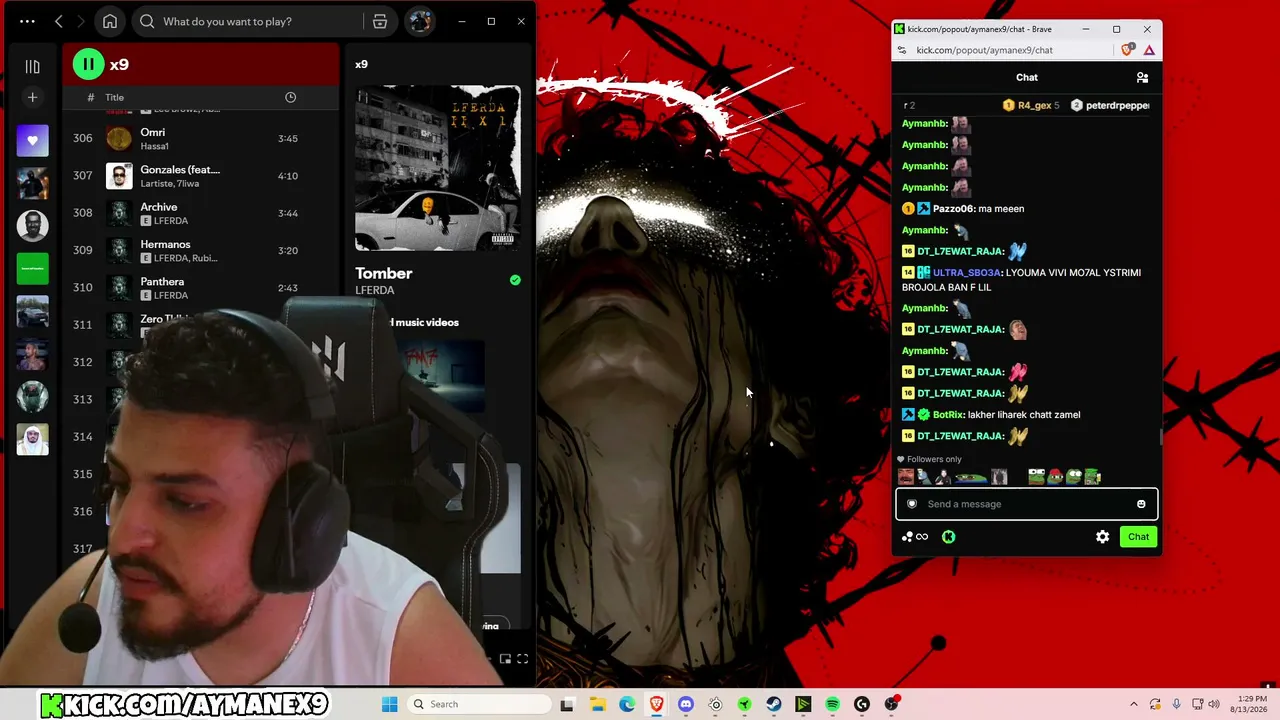
Task: Pause playback of the x9 playlist
Action: [88, 65]
